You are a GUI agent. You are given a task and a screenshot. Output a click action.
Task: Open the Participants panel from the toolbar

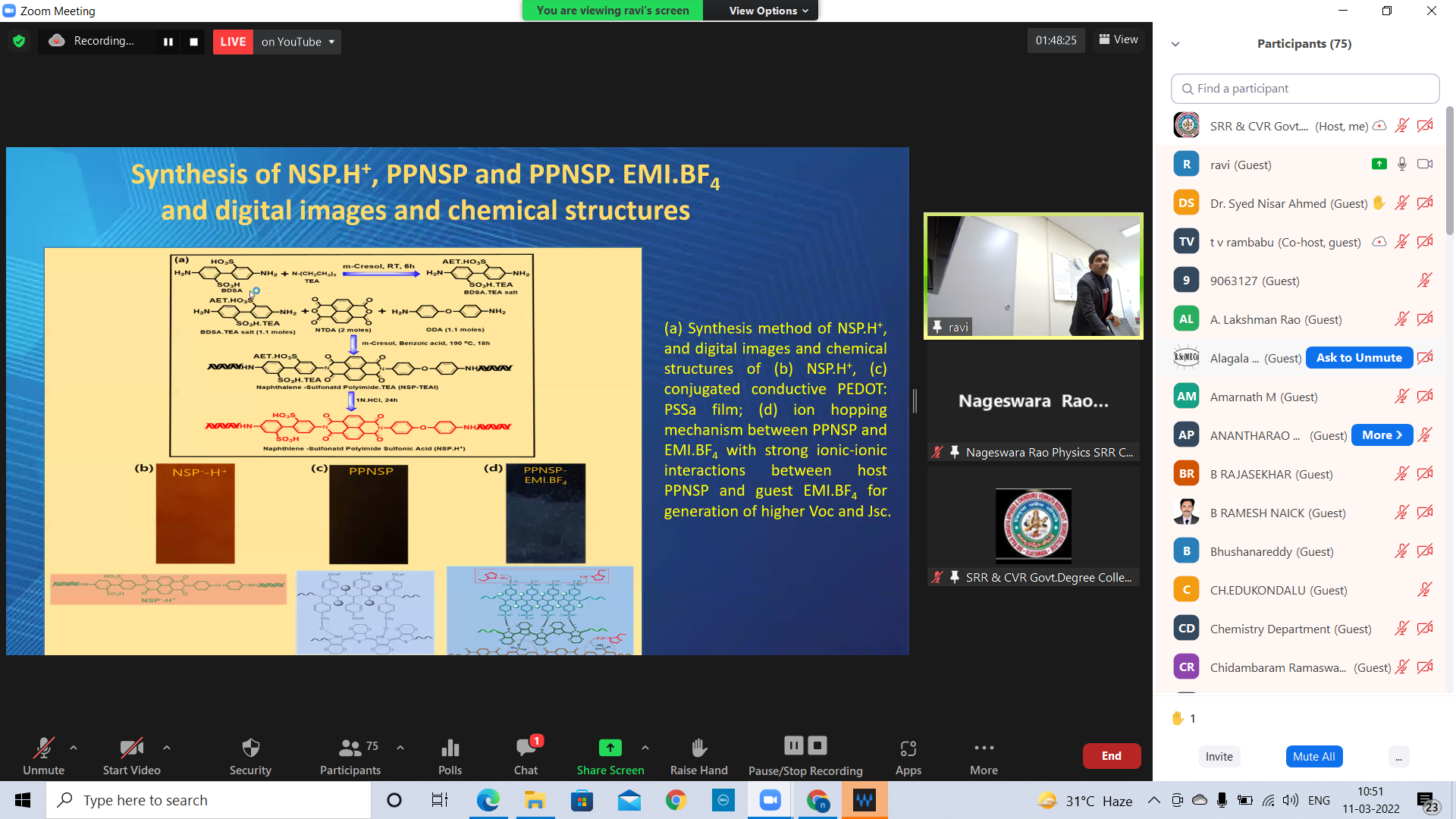click(350, 756)
